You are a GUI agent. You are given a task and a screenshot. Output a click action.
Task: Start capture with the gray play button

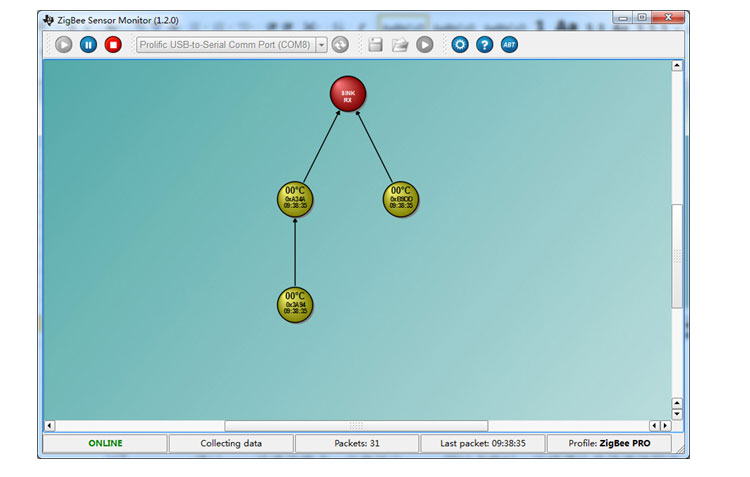tap(63, 45)
